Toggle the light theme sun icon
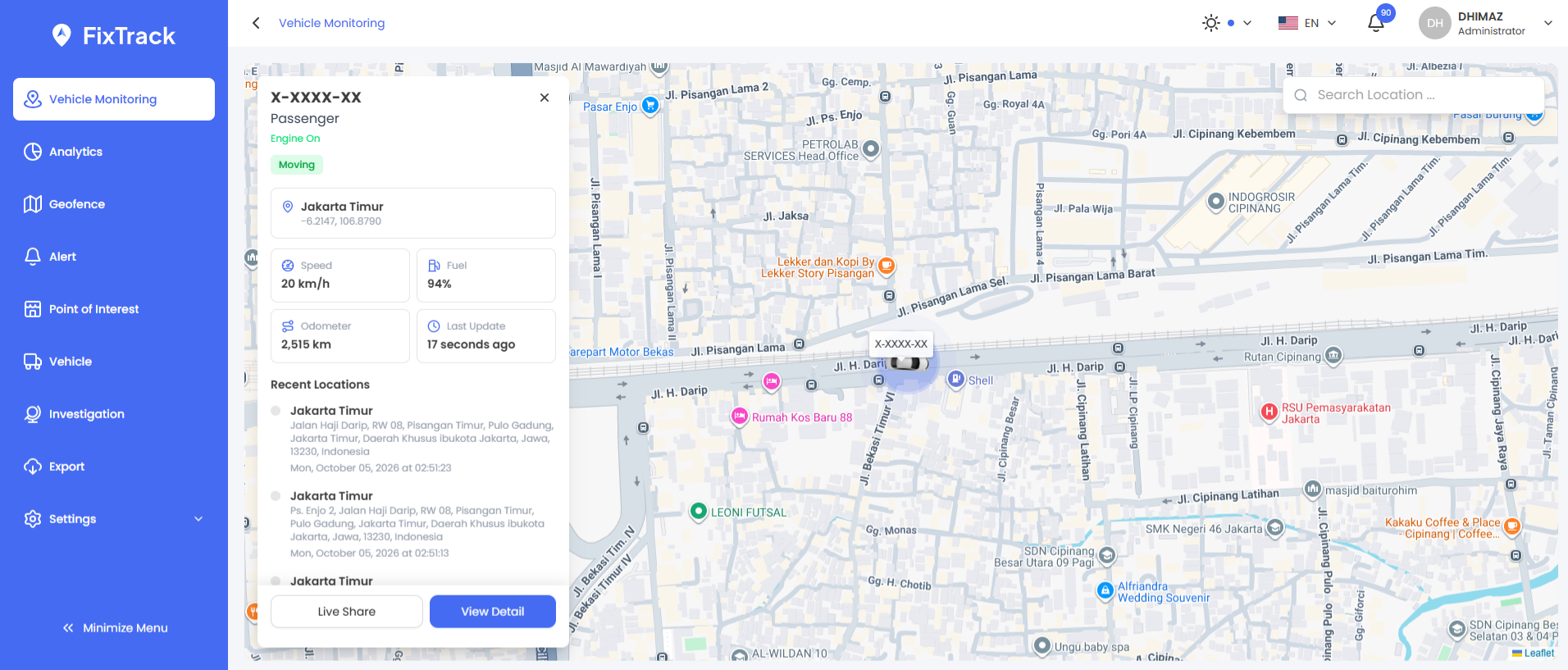Screen dimensions: 1568x670 point(1211,23)
